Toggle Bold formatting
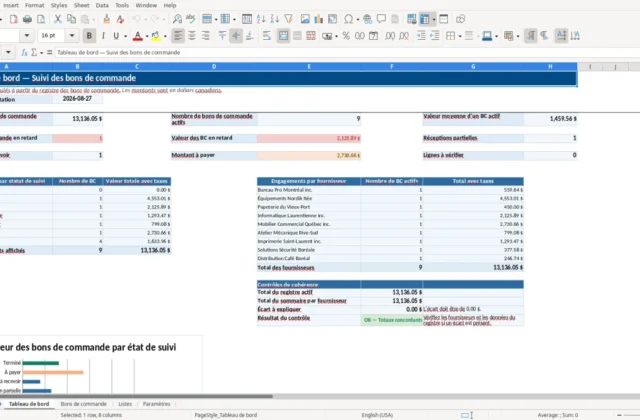The image size is (640, 420). coord(89,36)
